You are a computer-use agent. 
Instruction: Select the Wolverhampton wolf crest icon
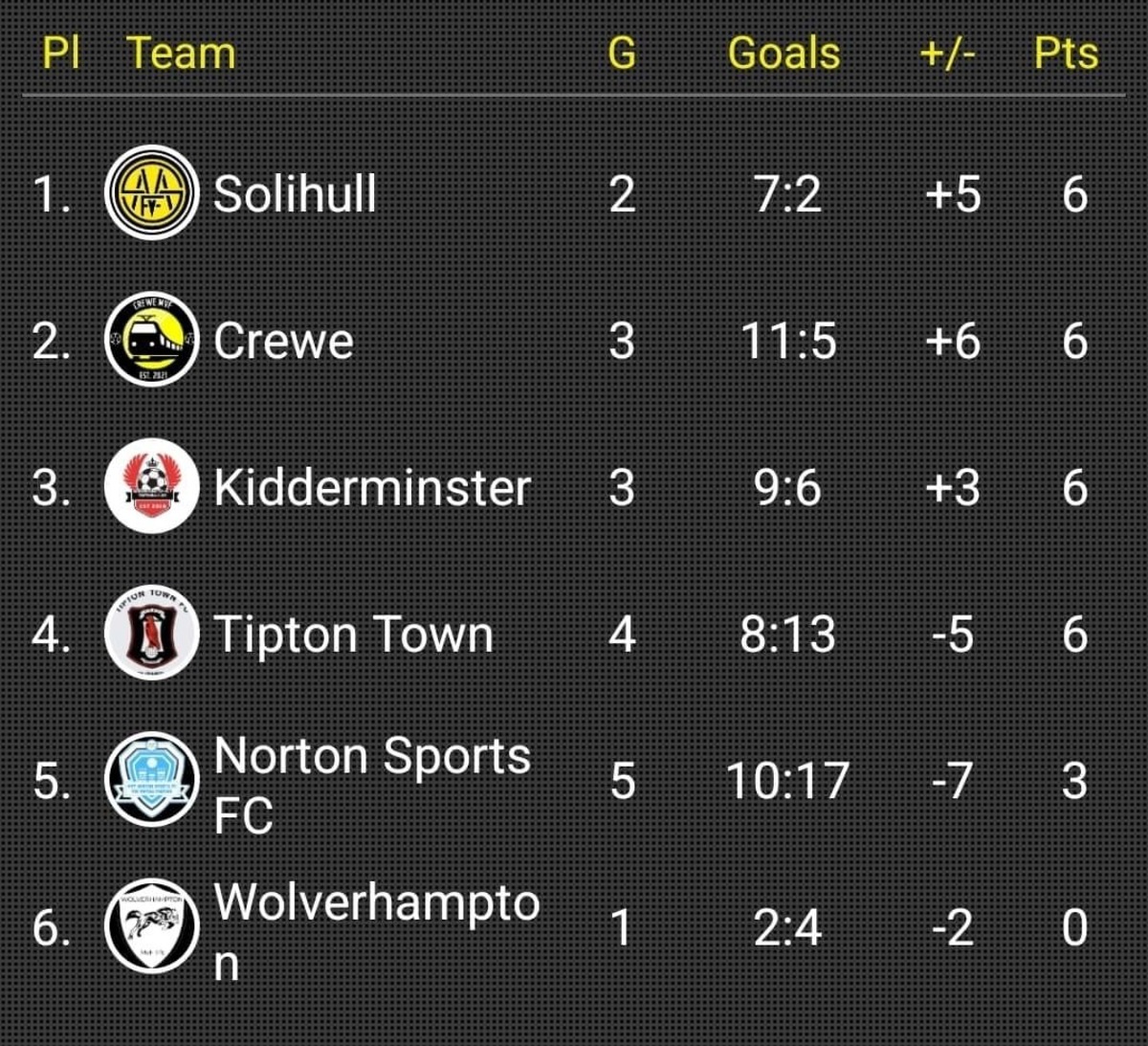click(x=151, y=927)
